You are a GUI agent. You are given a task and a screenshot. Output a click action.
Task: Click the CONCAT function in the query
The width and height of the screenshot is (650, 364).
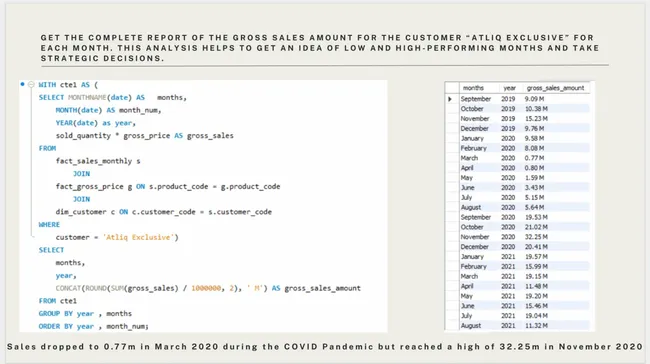click(68, 289)
